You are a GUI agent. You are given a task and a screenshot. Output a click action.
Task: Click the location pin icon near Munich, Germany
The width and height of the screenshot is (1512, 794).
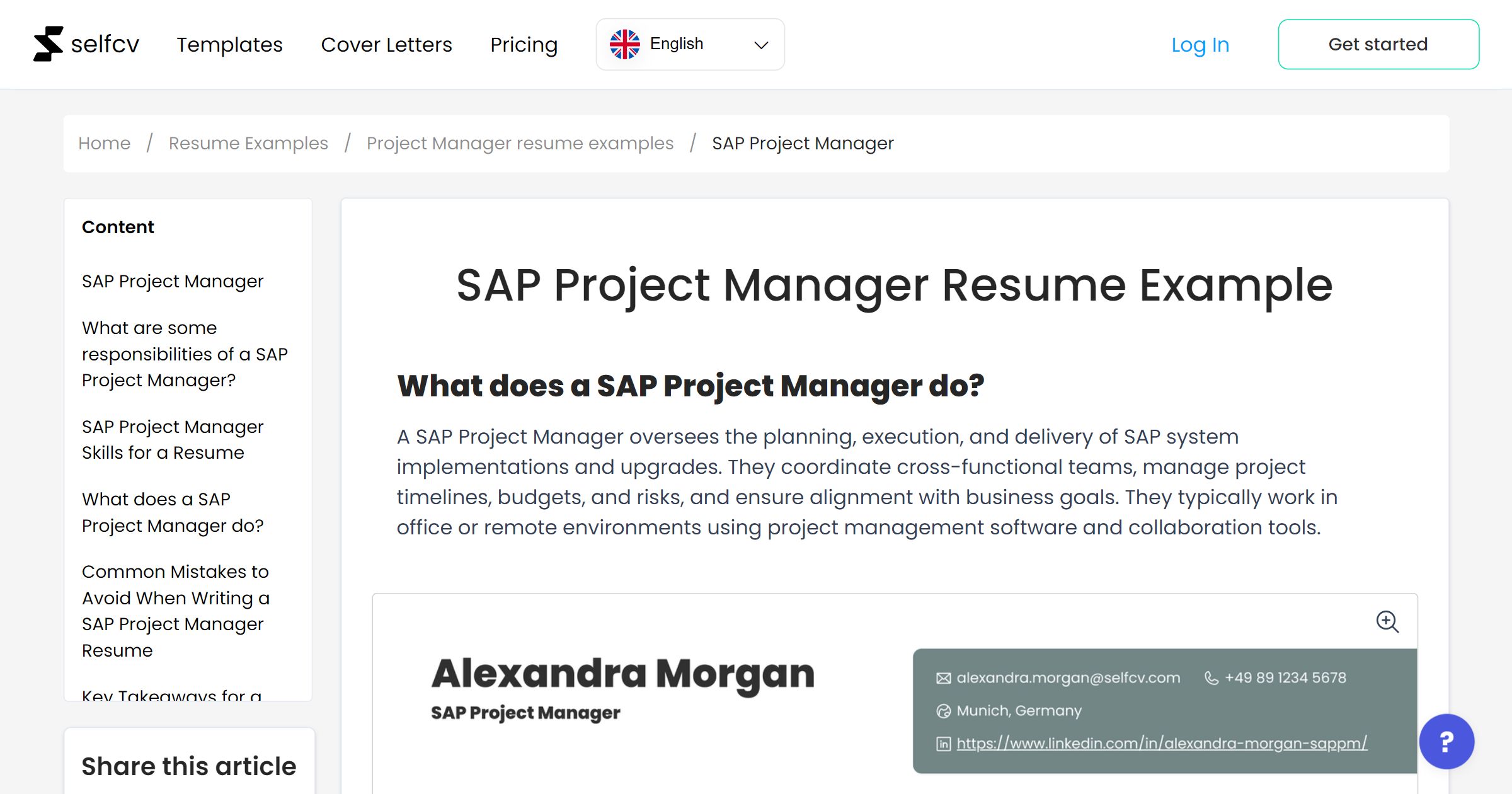coord(942,711)
